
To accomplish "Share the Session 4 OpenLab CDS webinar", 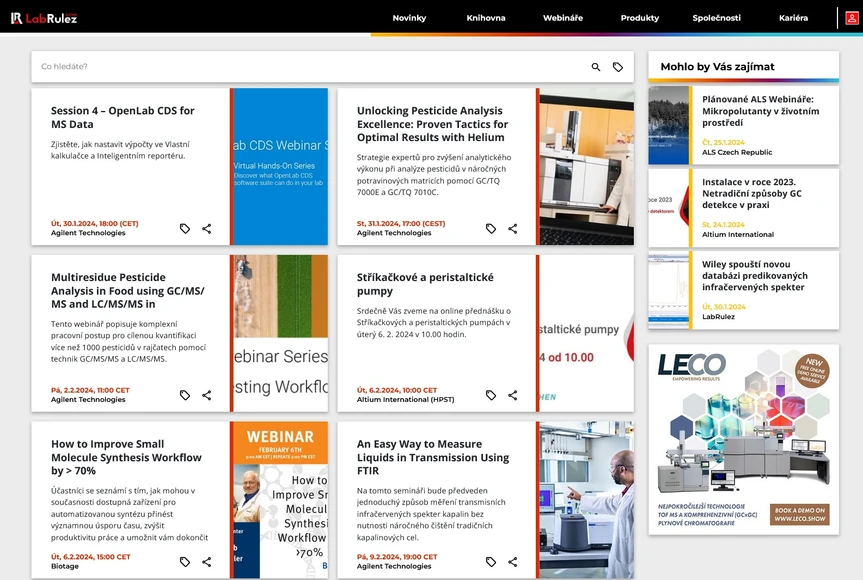I will (x=207, y=228).
